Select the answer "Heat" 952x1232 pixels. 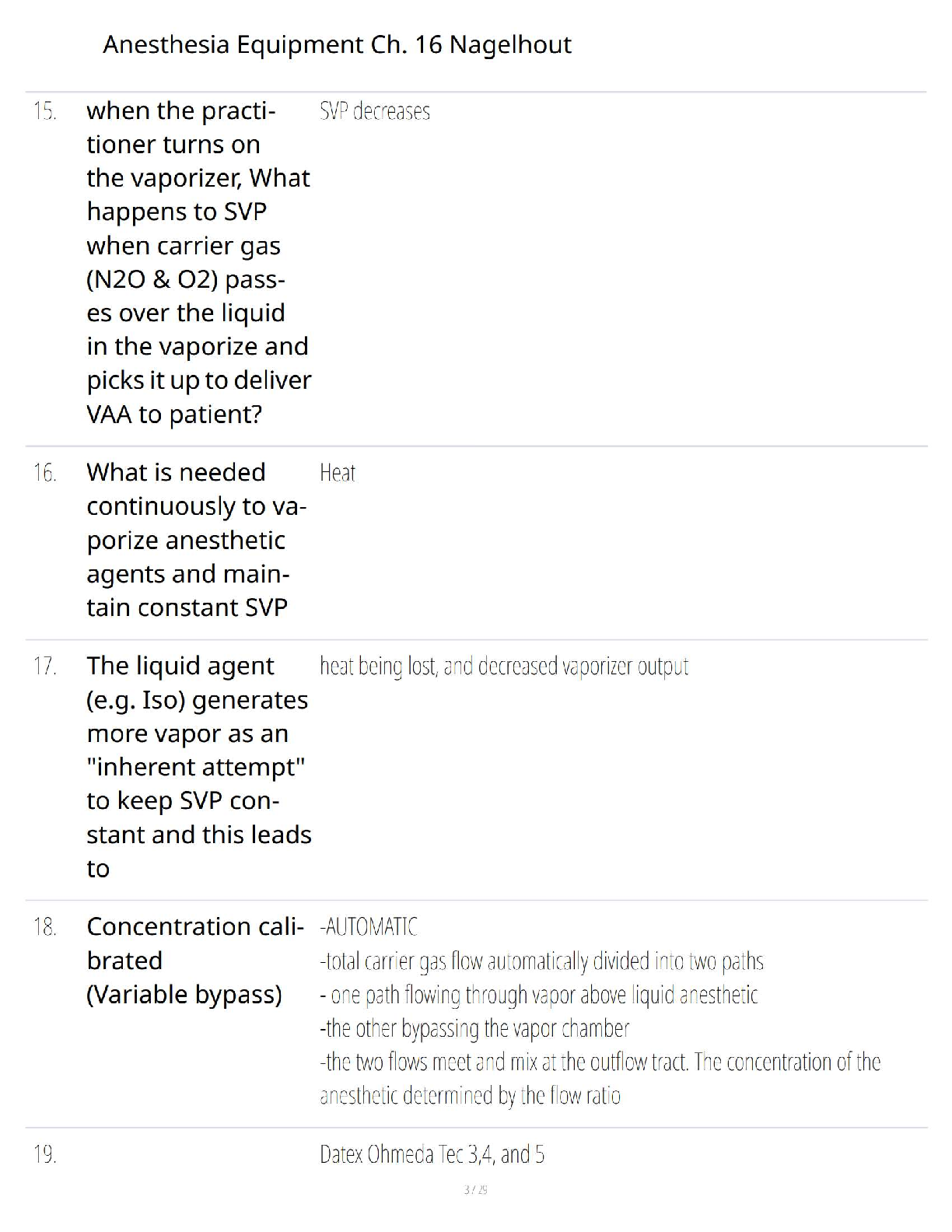point(338,473)
